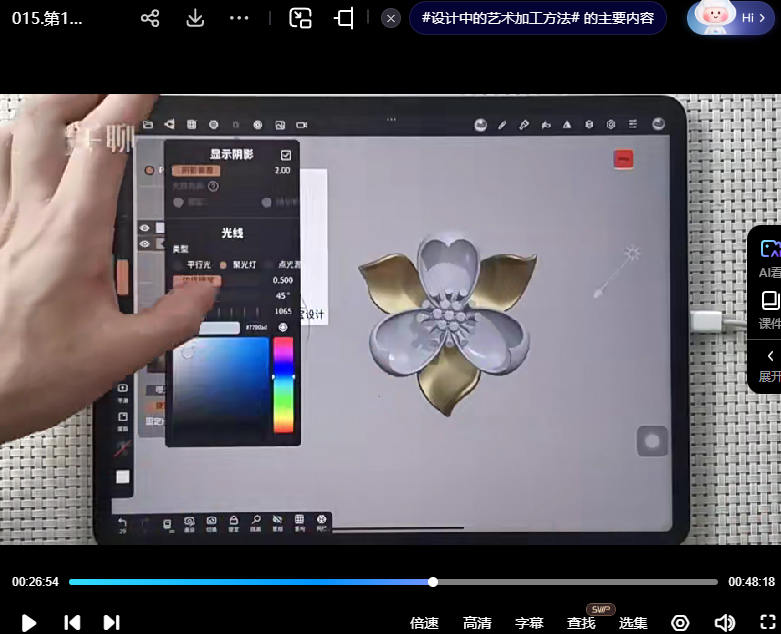Switch to picture-in-picture mini window

click(x=300, y=18)
